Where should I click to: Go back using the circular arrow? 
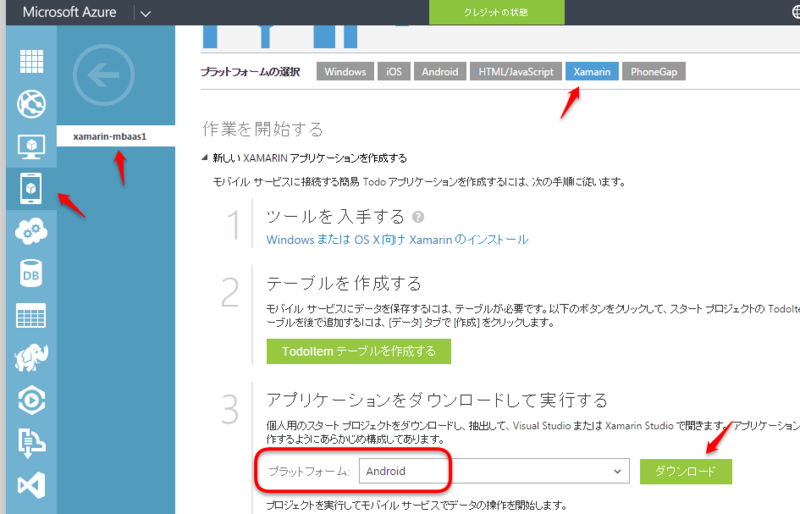(104, 75)
